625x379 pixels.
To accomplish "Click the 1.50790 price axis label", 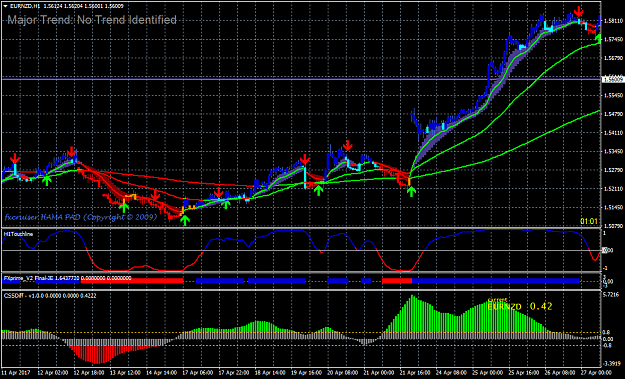I will click(x=613, y=226).
